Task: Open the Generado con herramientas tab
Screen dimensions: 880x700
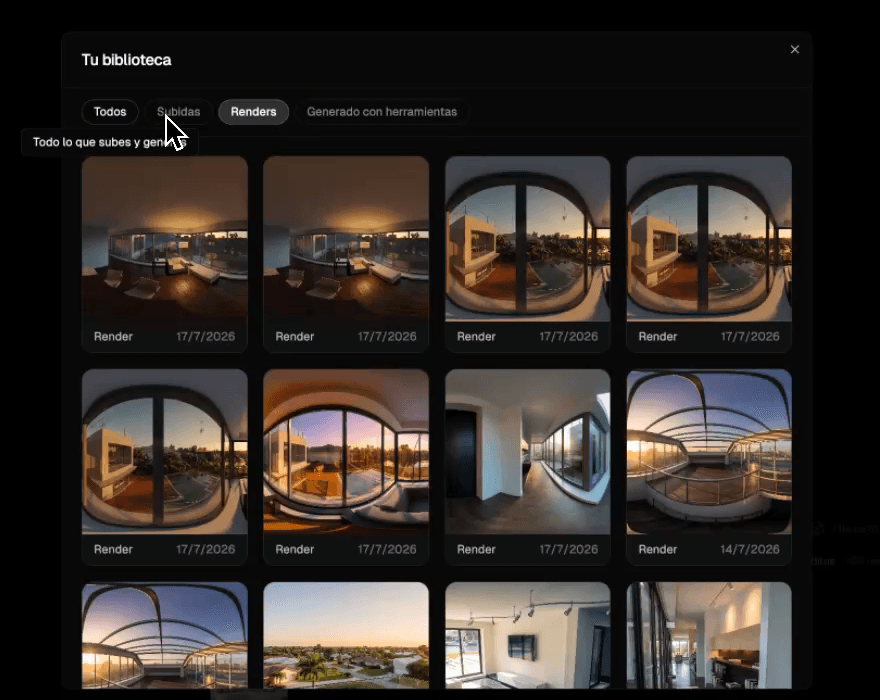Action: (382, 112)
